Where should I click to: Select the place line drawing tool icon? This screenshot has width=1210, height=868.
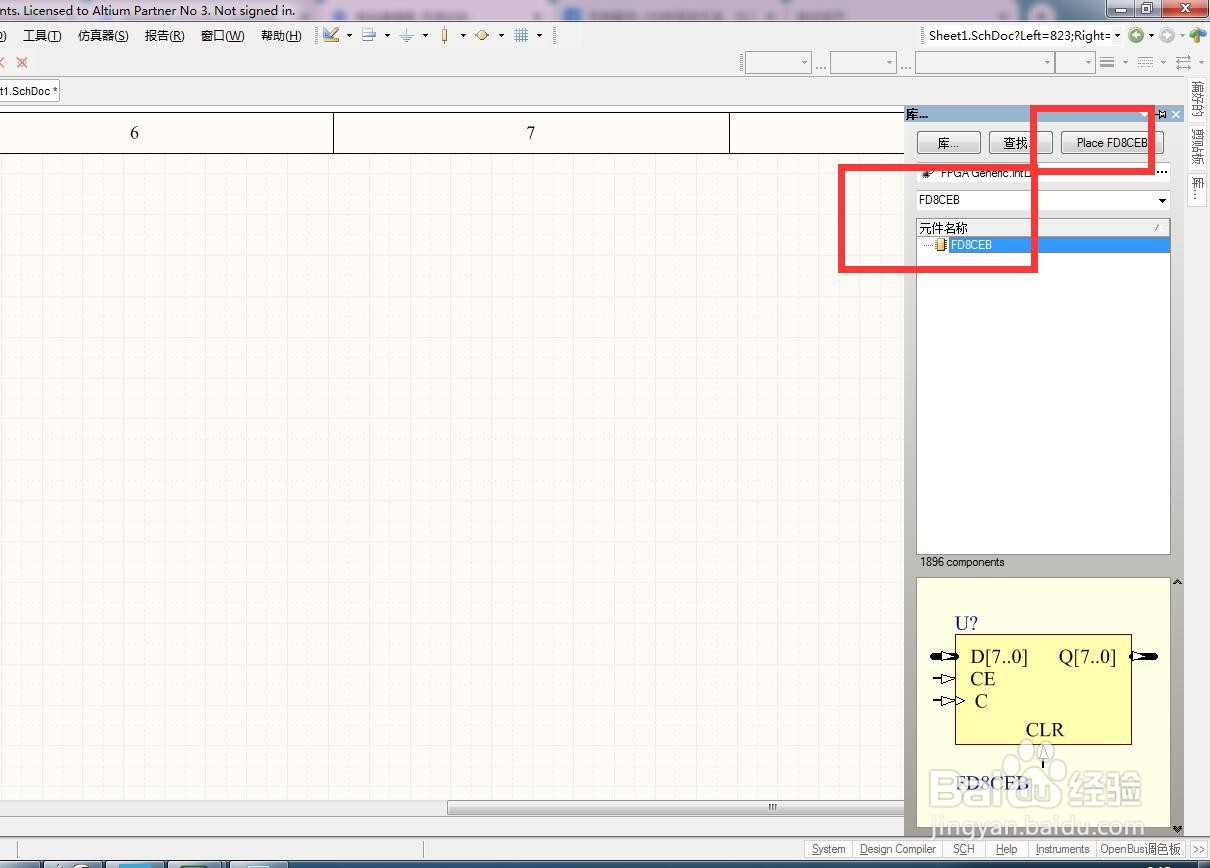click(x=331, y=35)
